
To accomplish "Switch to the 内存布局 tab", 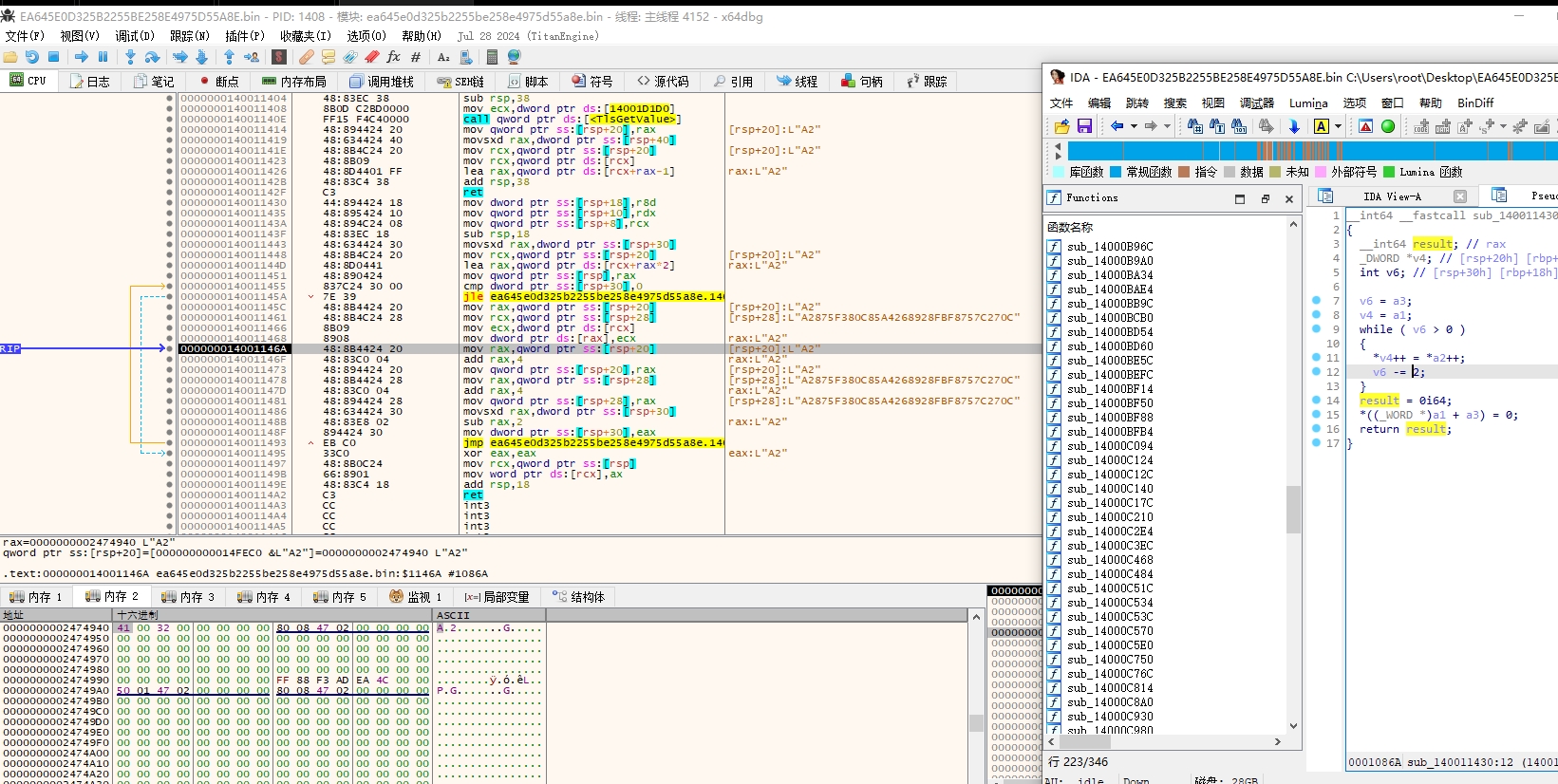I will [293, 82].
